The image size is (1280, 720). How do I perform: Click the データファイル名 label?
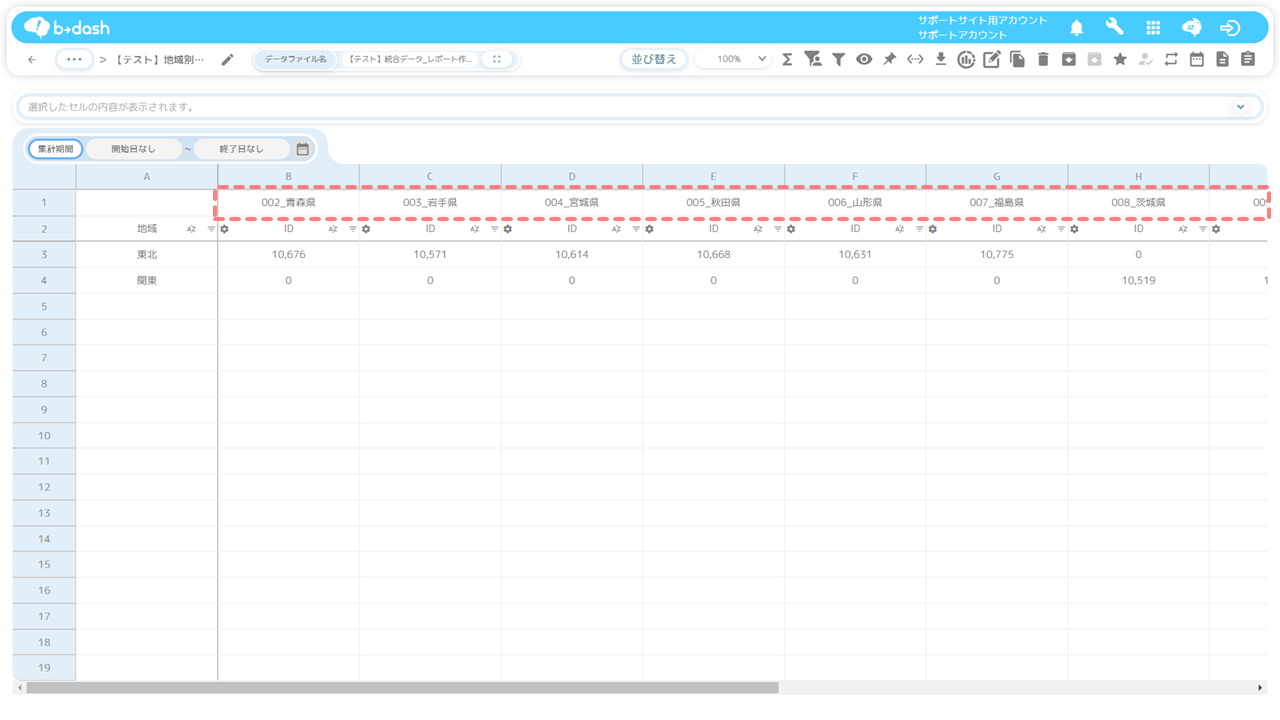point(295,60)
